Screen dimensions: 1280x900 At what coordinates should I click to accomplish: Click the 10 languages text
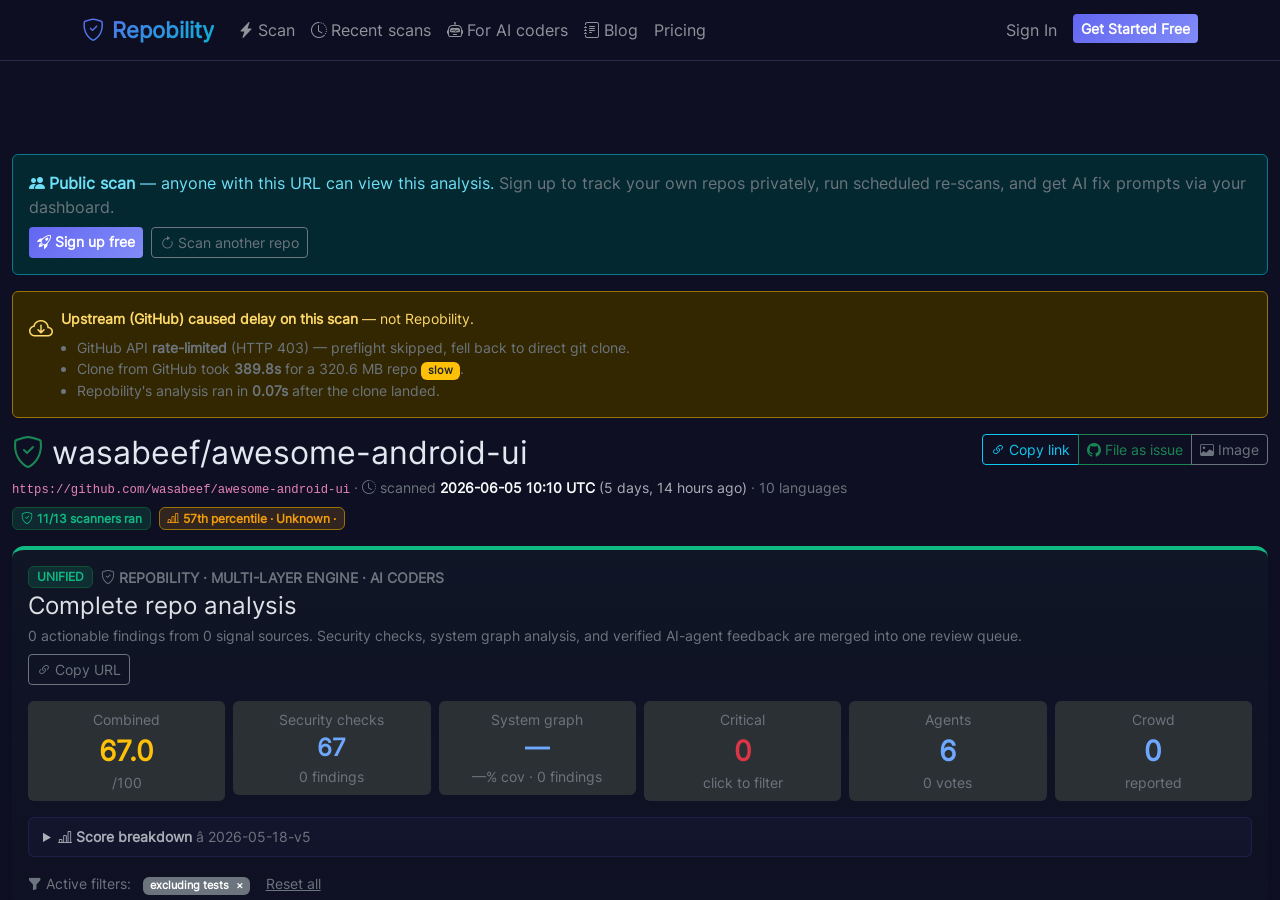(x=803, y=488)
